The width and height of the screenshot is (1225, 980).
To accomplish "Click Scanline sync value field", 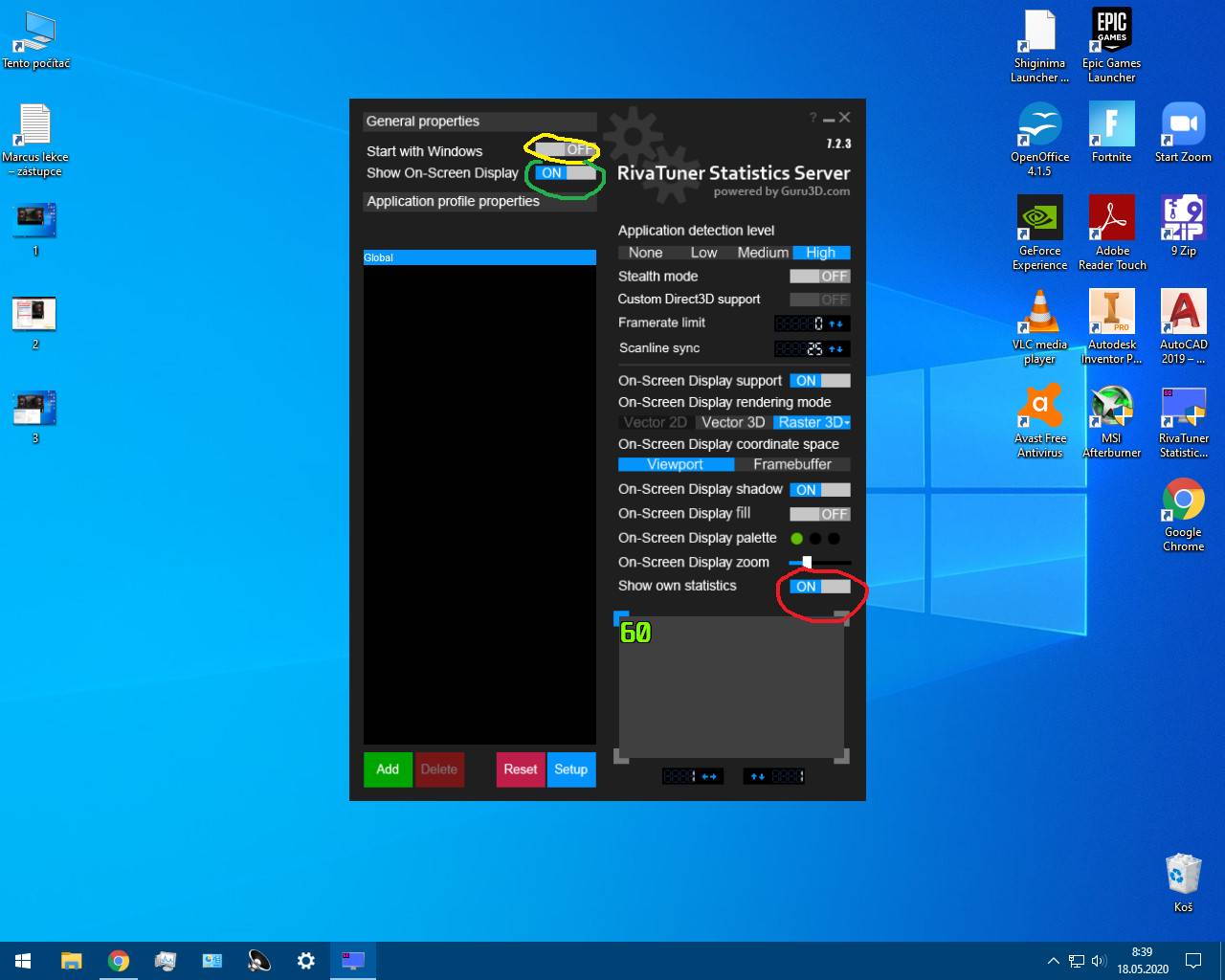I will click(x=800, y=349).
